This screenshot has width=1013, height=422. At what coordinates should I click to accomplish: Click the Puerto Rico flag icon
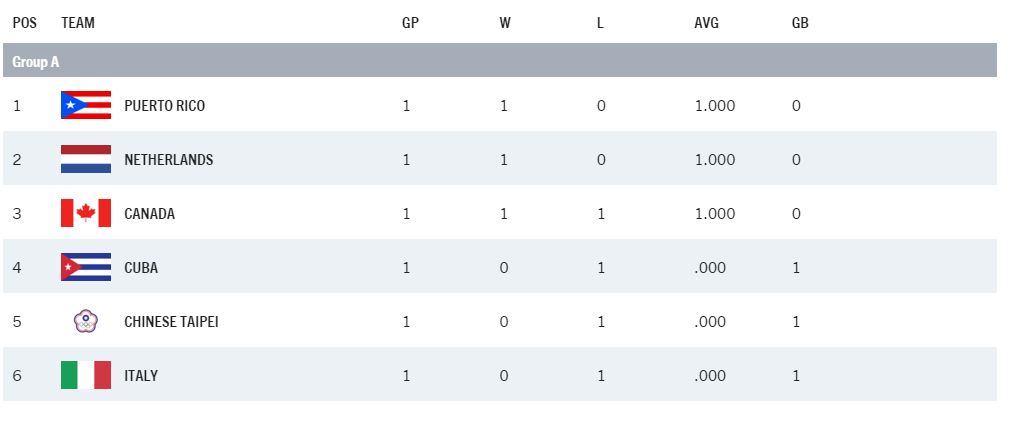(85, 105)
